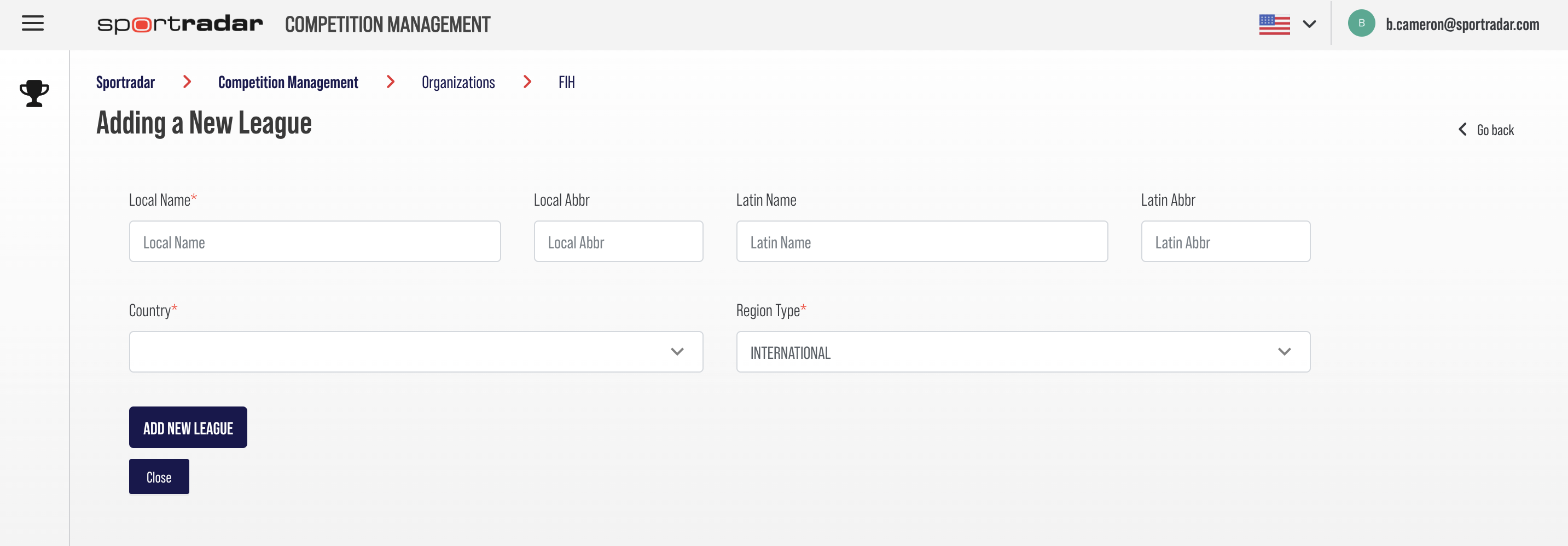Focus the Local Name input field
Image resolution: width=1568 pixels, height=546 pixels.
(315, 242)
